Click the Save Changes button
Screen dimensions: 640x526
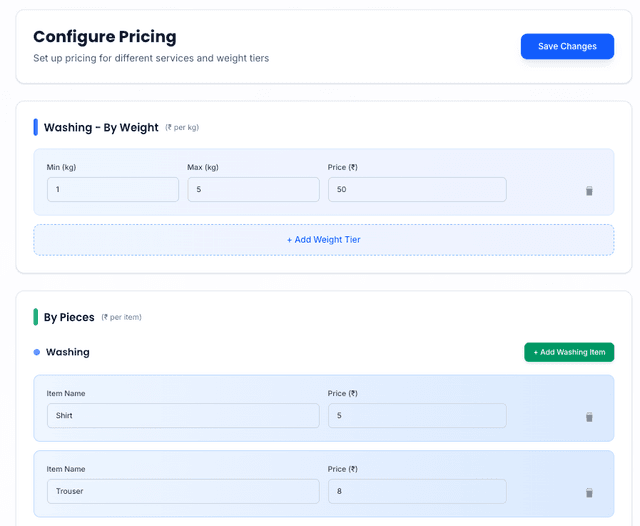[x=567, y=46]
